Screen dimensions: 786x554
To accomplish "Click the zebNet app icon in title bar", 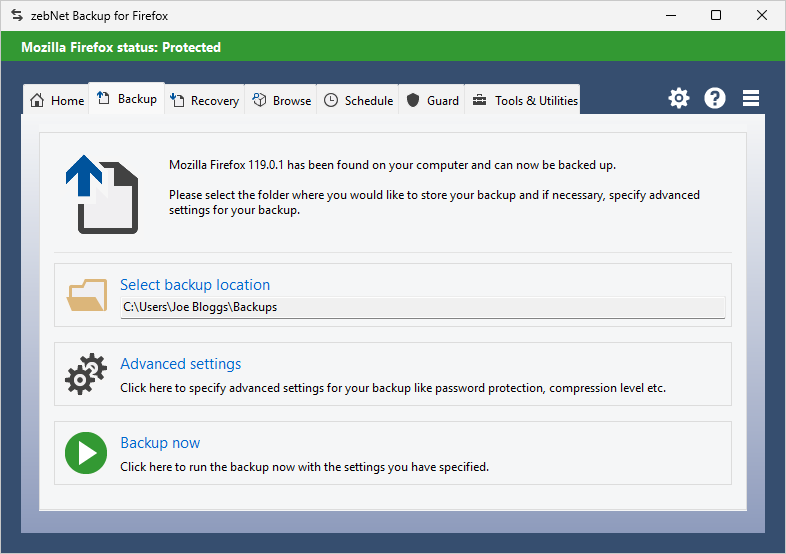I will [16, 15].
